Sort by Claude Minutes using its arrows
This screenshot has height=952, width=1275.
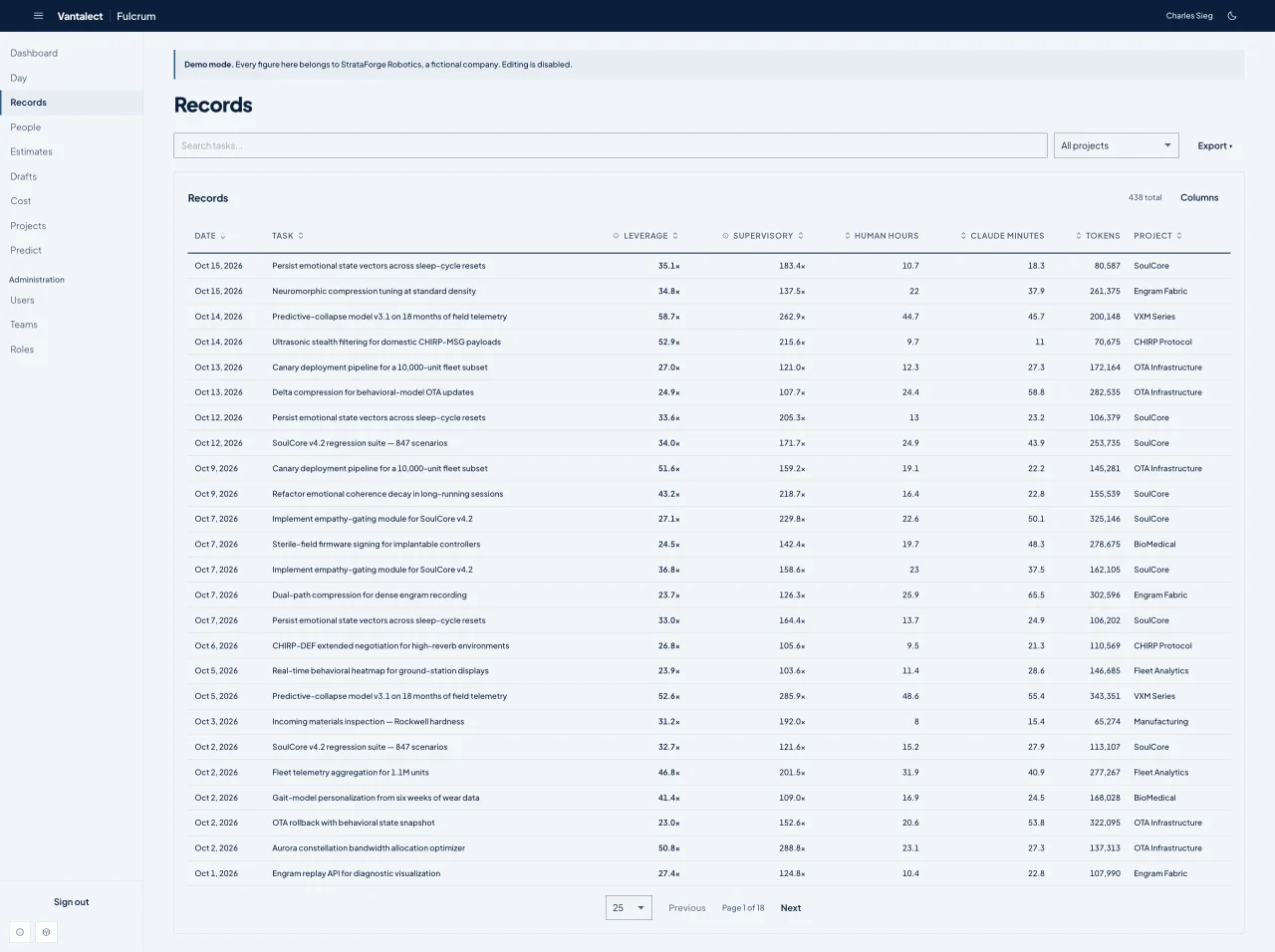tap(964, 236)
